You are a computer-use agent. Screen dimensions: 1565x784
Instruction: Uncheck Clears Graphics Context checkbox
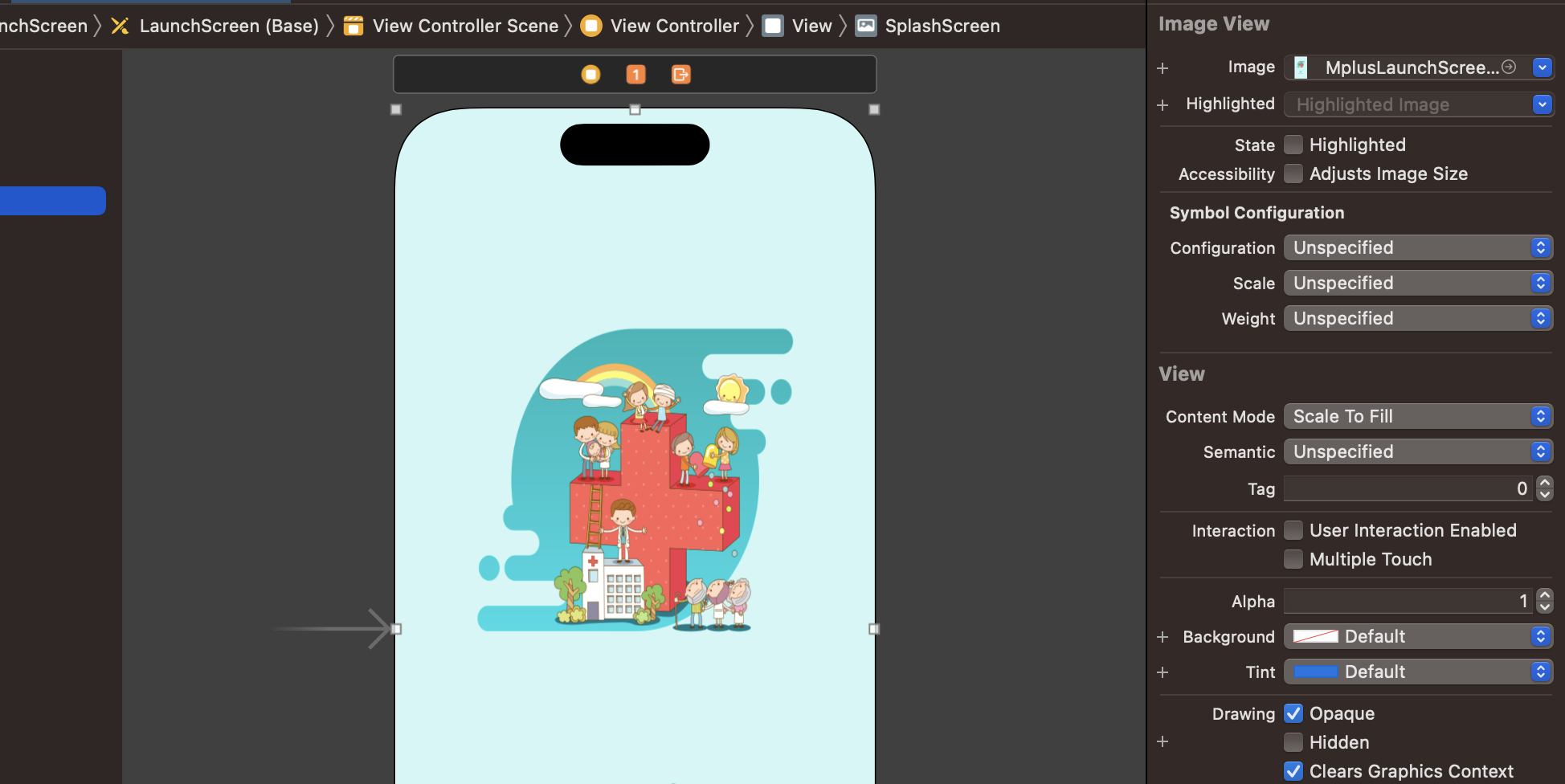[1293, 771]
